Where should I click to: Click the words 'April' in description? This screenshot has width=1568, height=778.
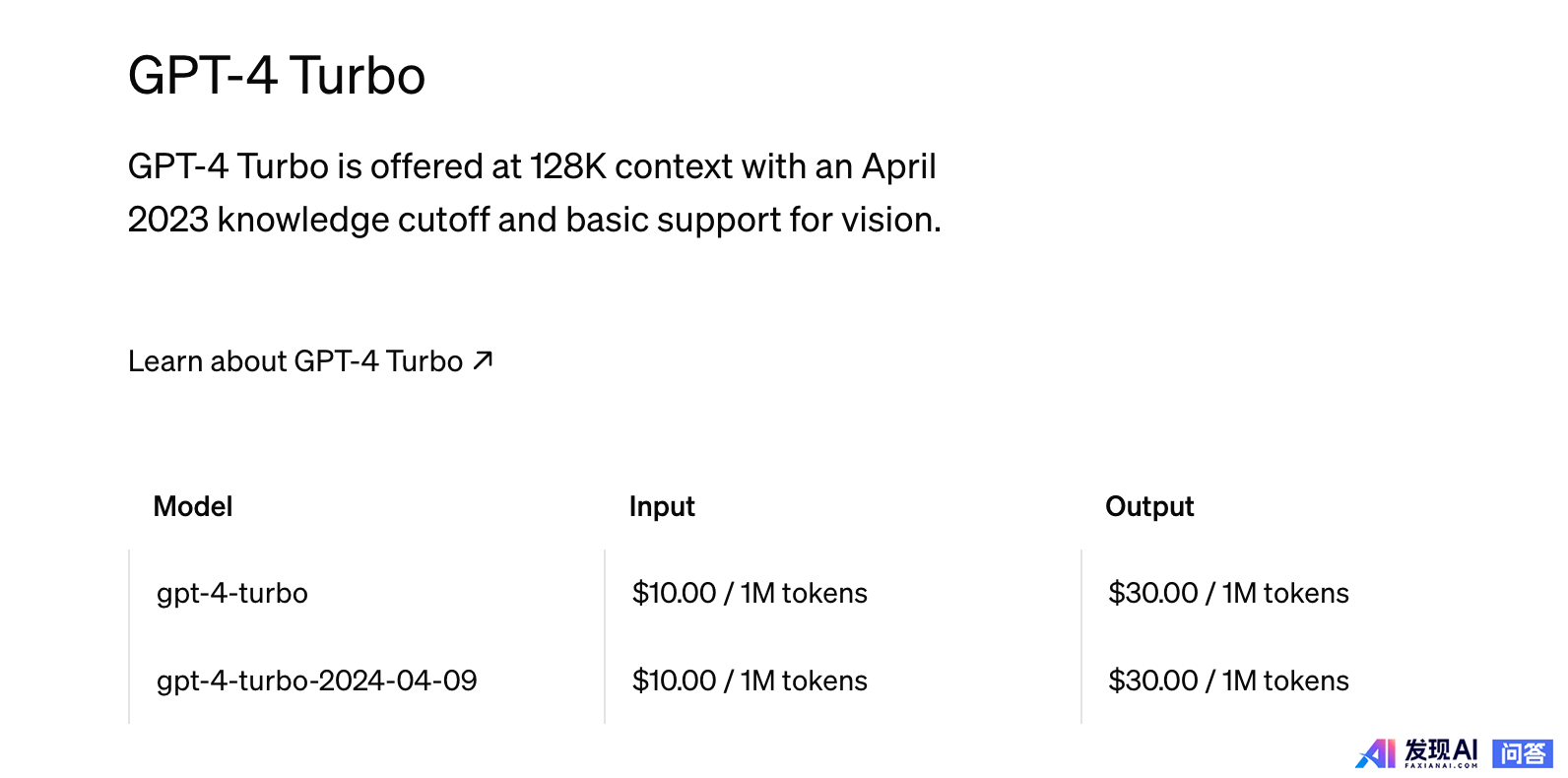(899, 167)
